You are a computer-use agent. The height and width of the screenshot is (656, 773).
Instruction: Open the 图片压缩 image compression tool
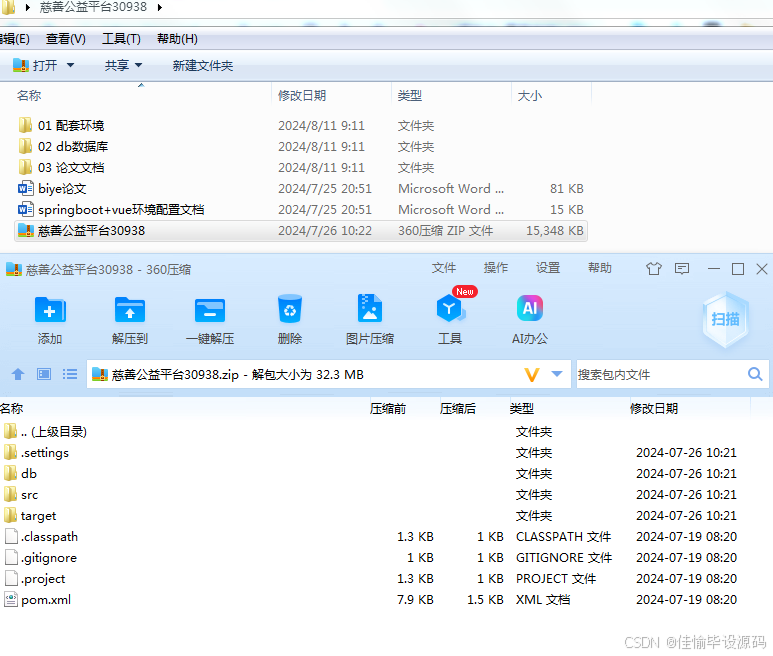pyautogui.click(x=370, y=308)
